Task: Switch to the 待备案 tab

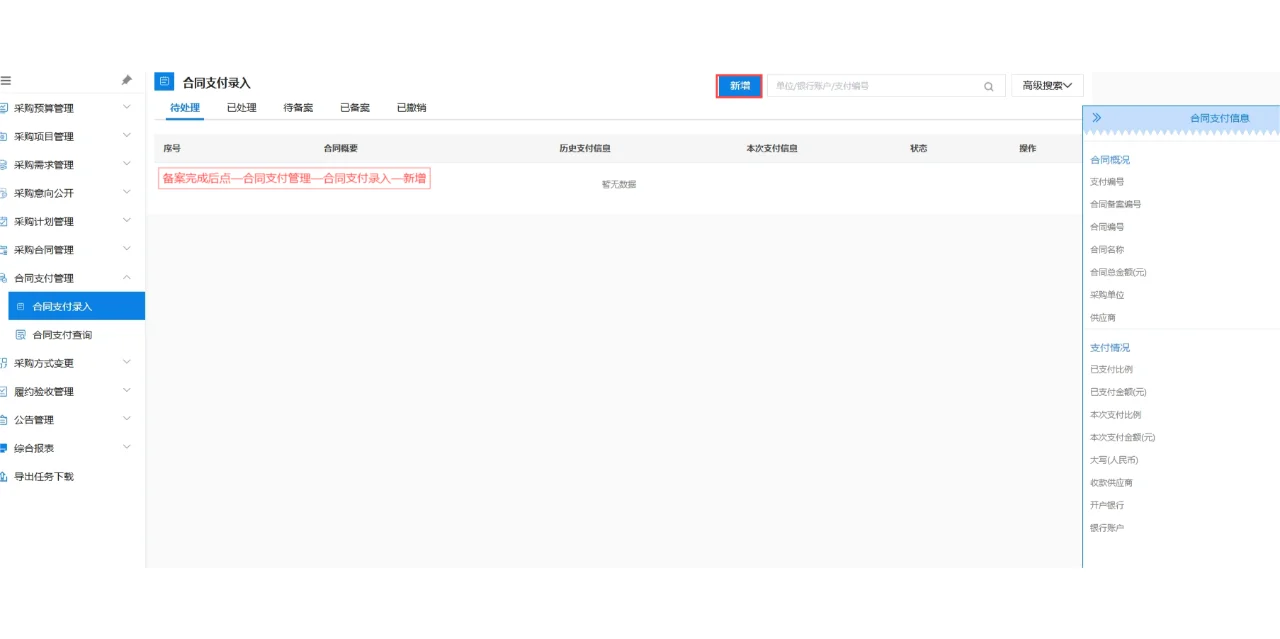Action: tap(298, 108)
